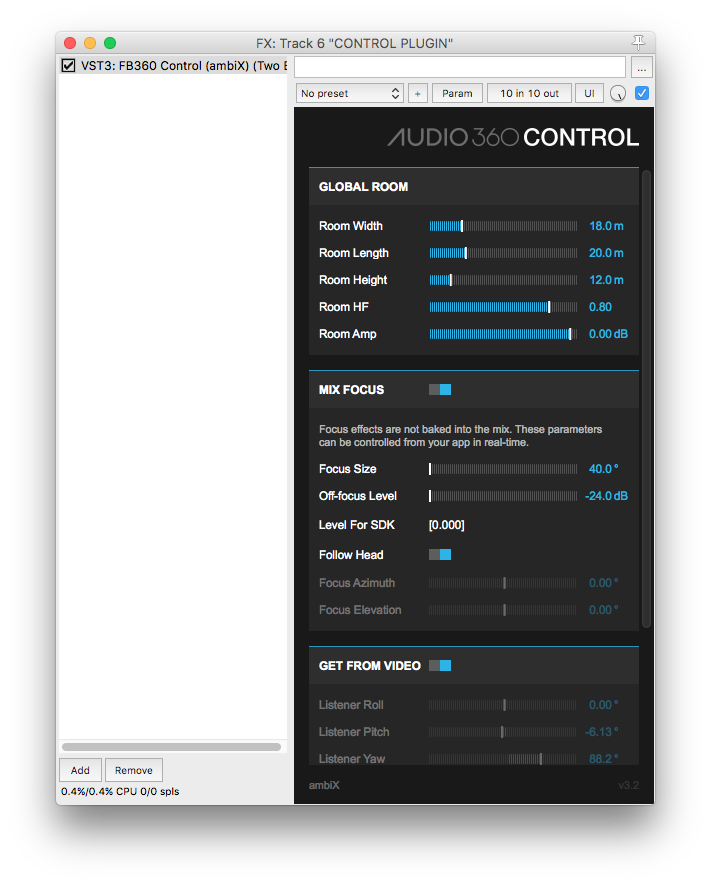The image size is (711, 885).
Task: Click the Focus Azimuth slider
Action: click(503, 583)
